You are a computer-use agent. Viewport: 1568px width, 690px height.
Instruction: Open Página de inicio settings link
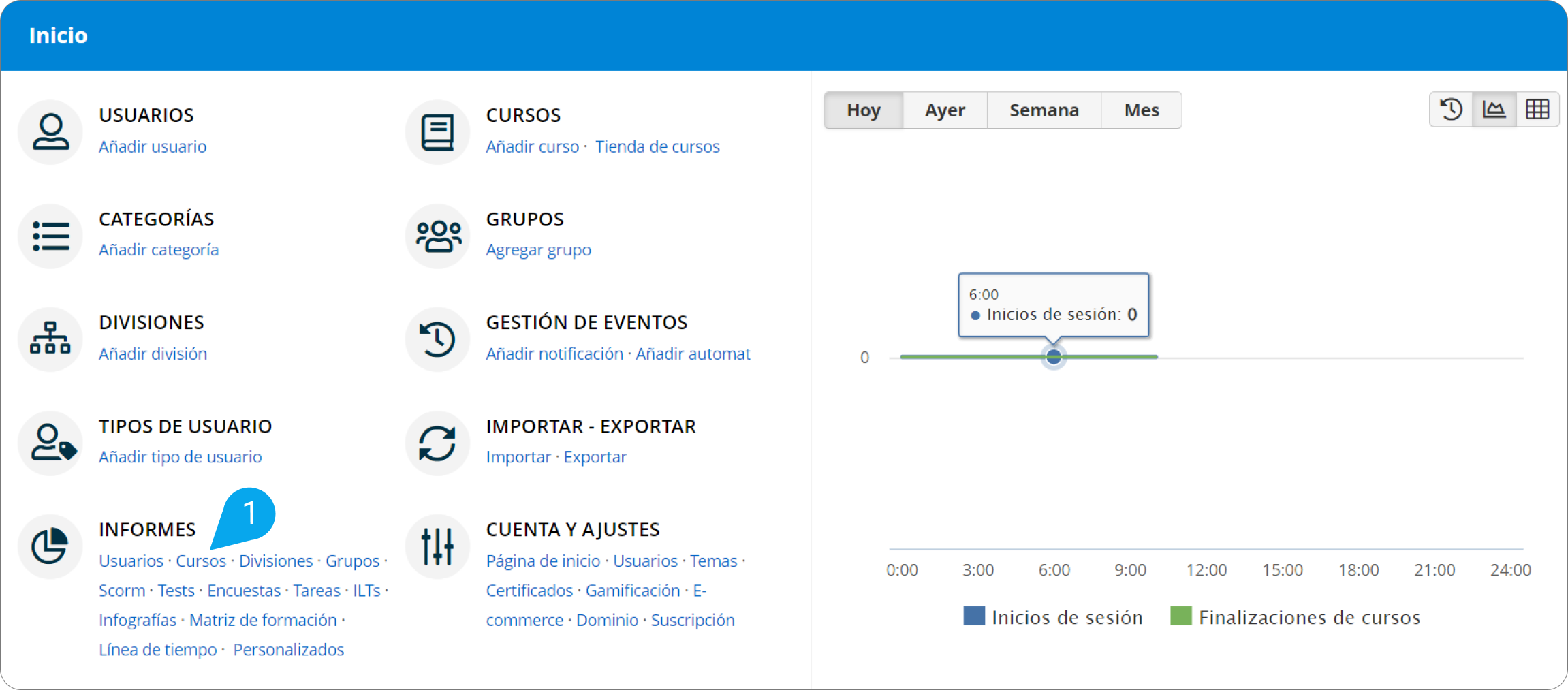tap(544, 561)
